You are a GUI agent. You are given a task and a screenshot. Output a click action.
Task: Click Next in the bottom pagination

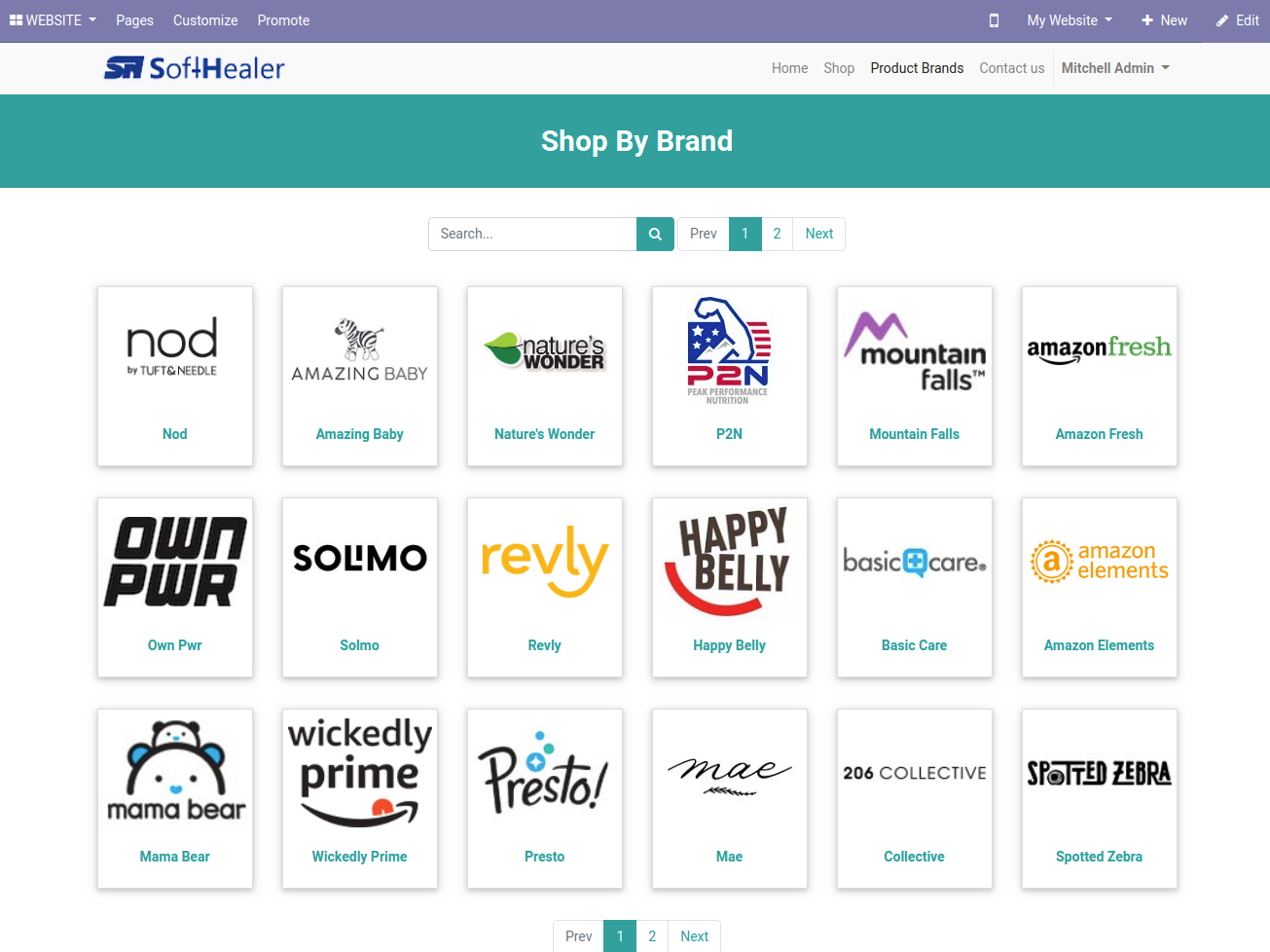[695, 936]
